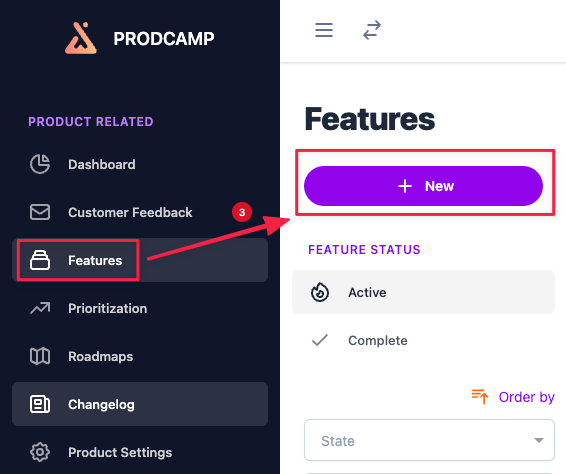Screen dimensions: 566x474
Task: Open the hamburger menu icon
Action: [x=324, y=30]
